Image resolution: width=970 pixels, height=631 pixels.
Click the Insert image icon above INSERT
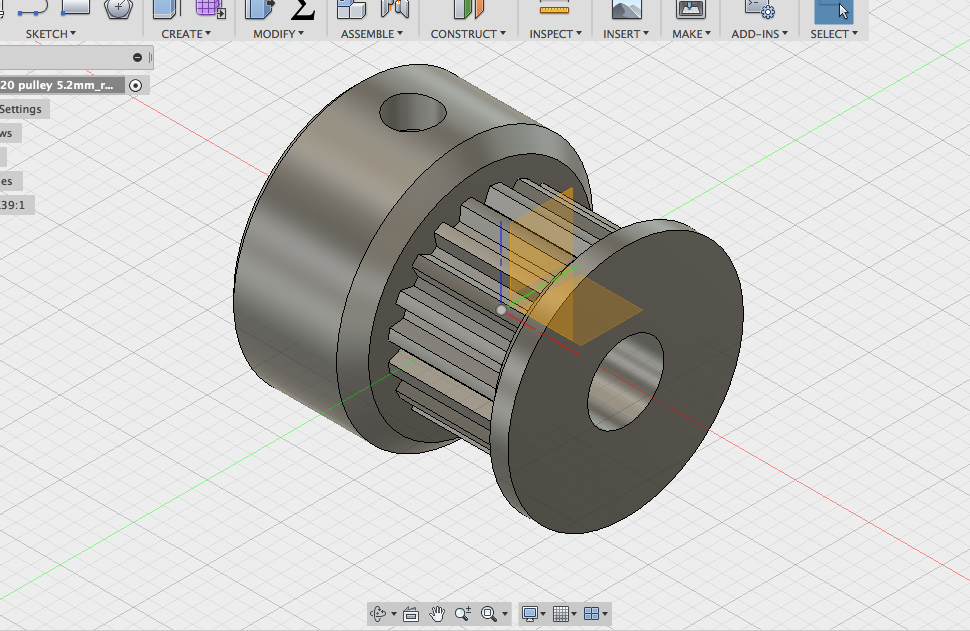[x=626, y=9]
